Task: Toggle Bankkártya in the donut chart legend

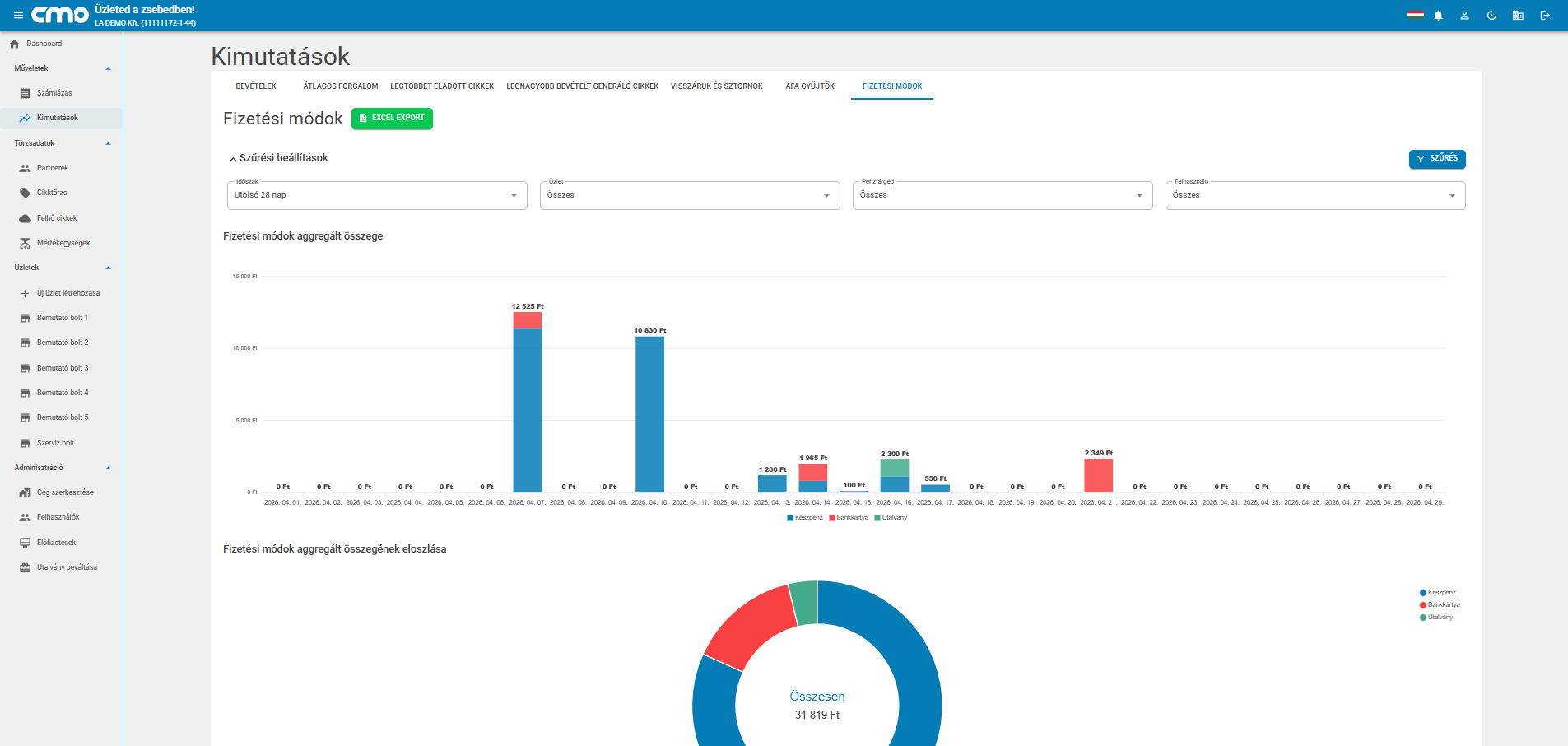Action: coord(1440,605)
